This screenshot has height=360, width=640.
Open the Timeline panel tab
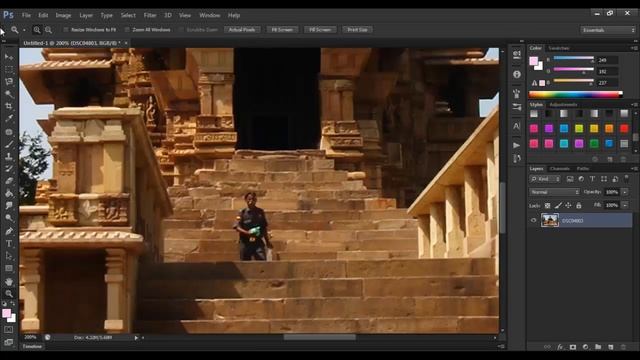(32, 346)
